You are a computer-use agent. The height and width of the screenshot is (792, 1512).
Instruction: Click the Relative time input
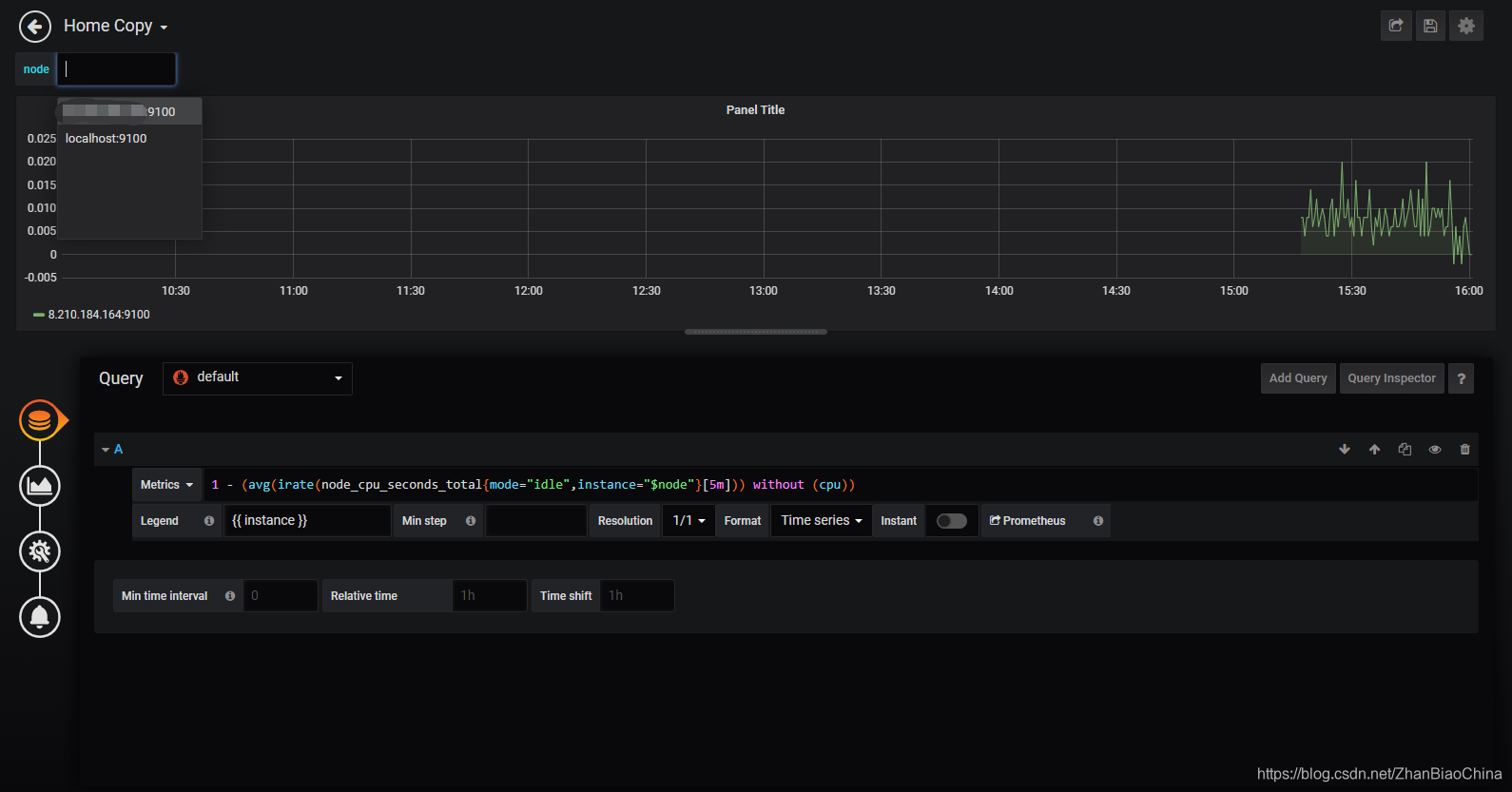(x=490, y=596)
